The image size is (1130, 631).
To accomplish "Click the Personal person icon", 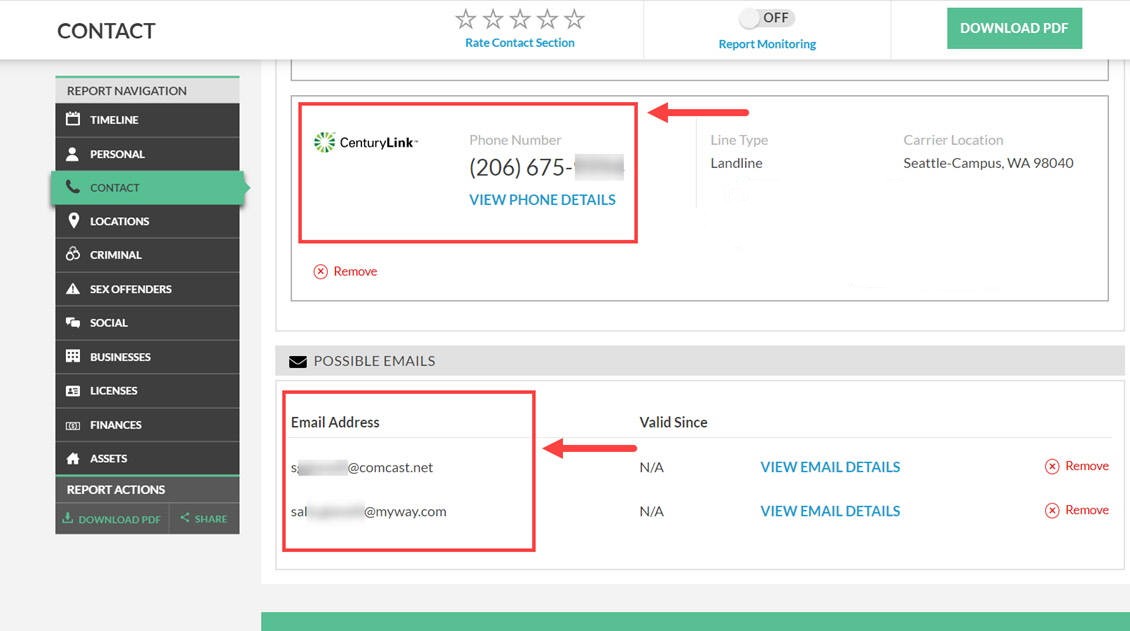I will (x=73, y=153).
